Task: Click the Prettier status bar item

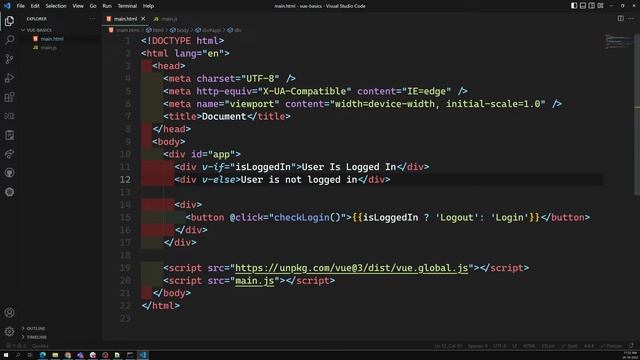Action: (x=611, y=346)
